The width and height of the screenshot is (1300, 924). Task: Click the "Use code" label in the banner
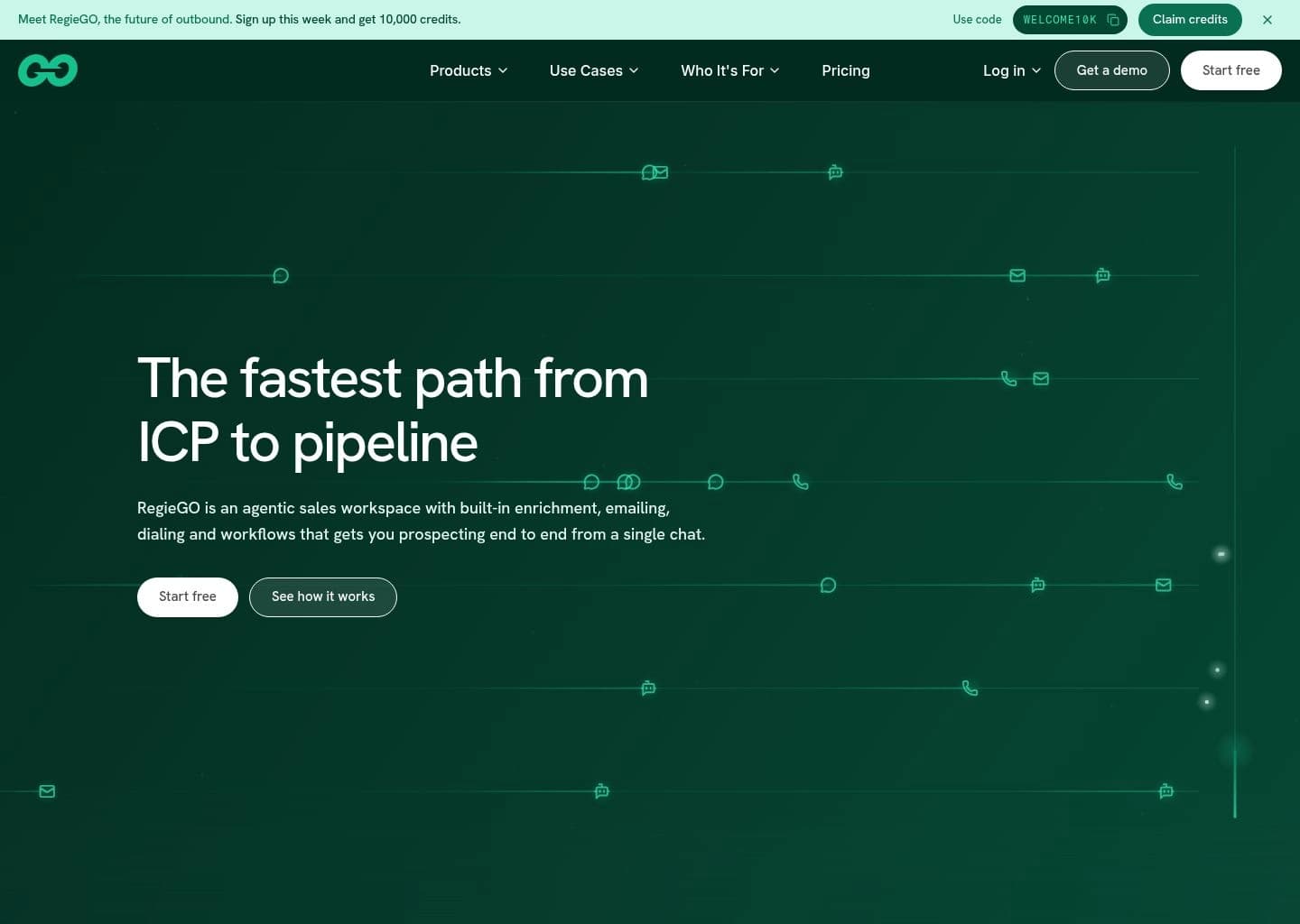point(977,20)
